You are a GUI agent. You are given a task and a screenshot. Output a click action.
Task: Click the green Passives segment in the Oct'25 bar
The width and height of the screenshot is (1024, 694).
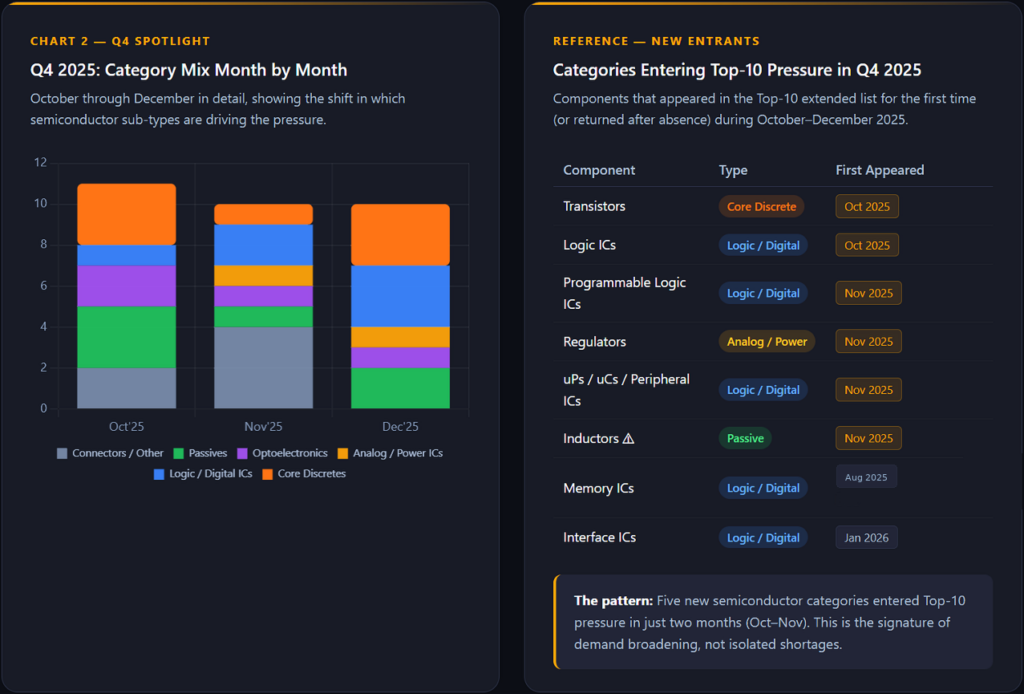click(x=127, y=336)
